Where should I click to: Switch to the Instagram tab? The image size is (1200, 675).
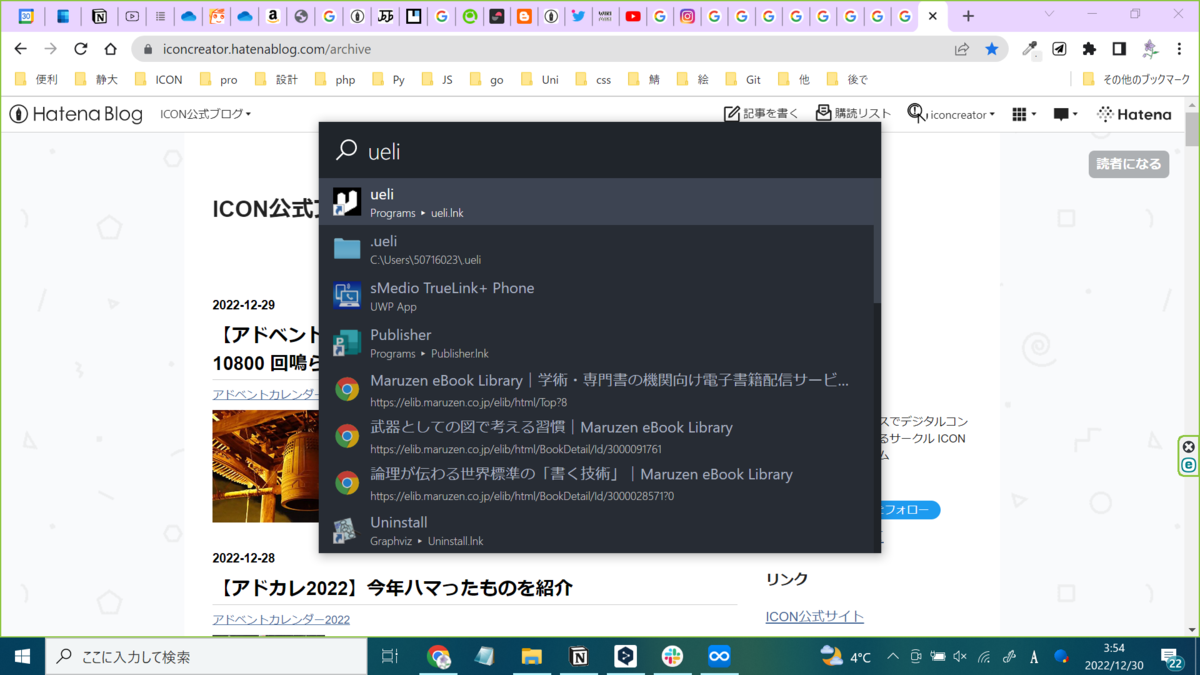[x=688, y=16]
